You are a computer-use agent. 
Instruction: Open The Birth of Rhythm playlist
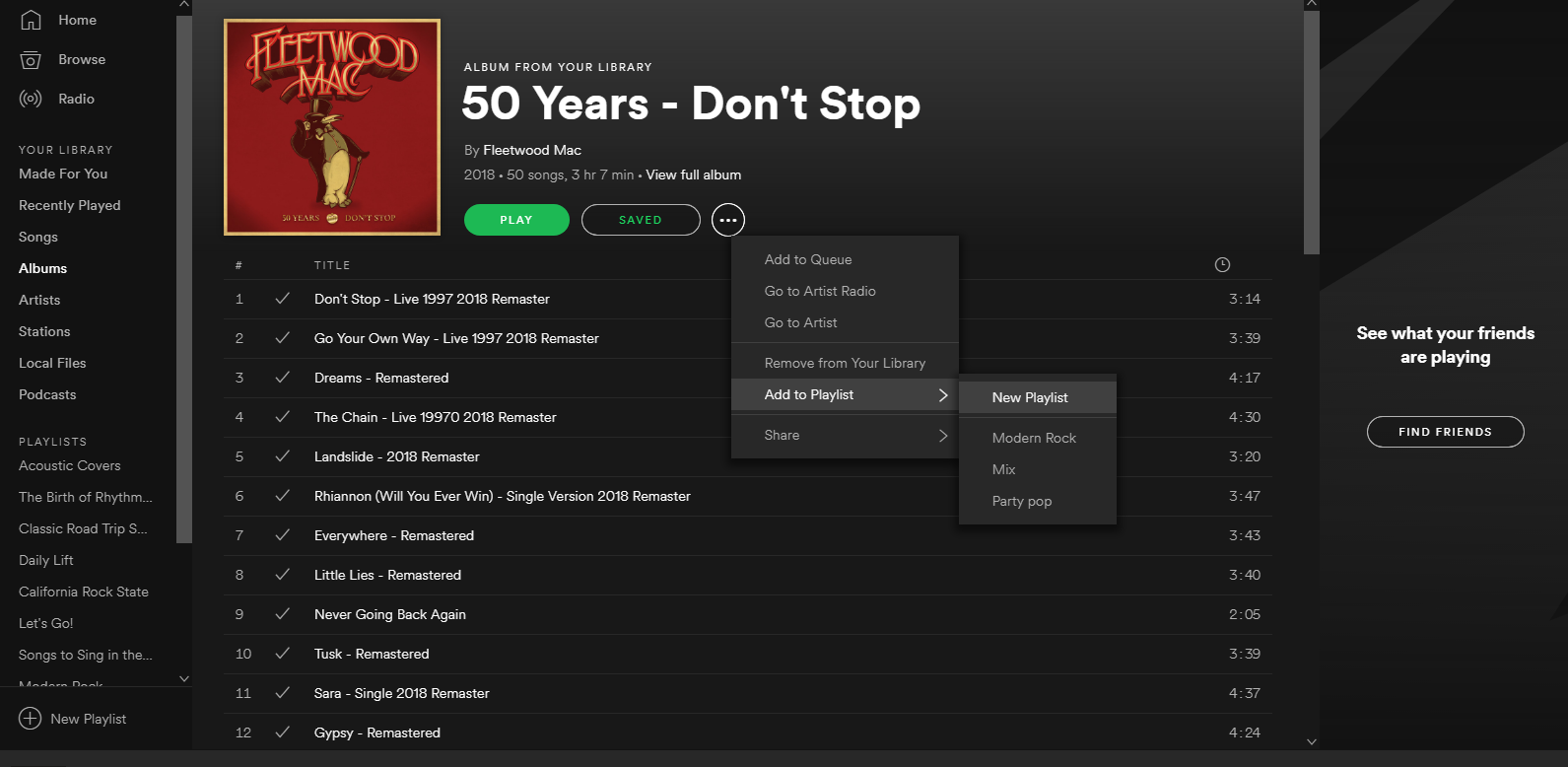pos(86,497)
